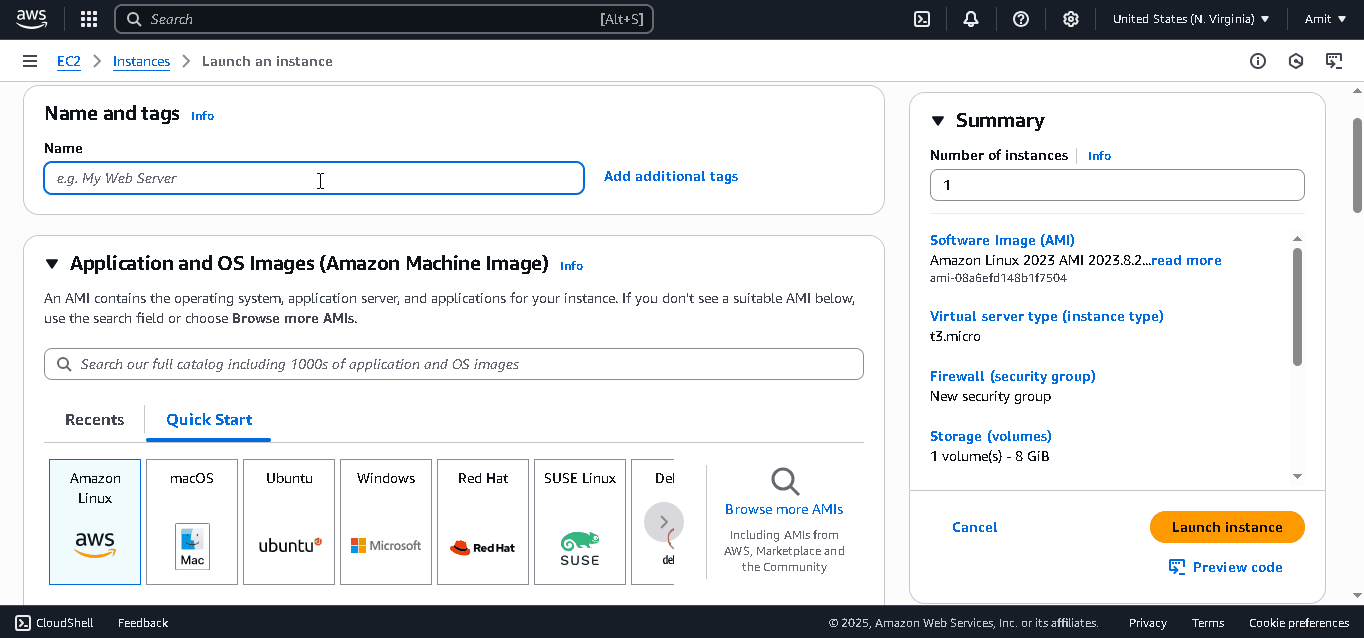1364x638 pixels.
Task: Open Feedback in the footer
Action: click(143, 623)
